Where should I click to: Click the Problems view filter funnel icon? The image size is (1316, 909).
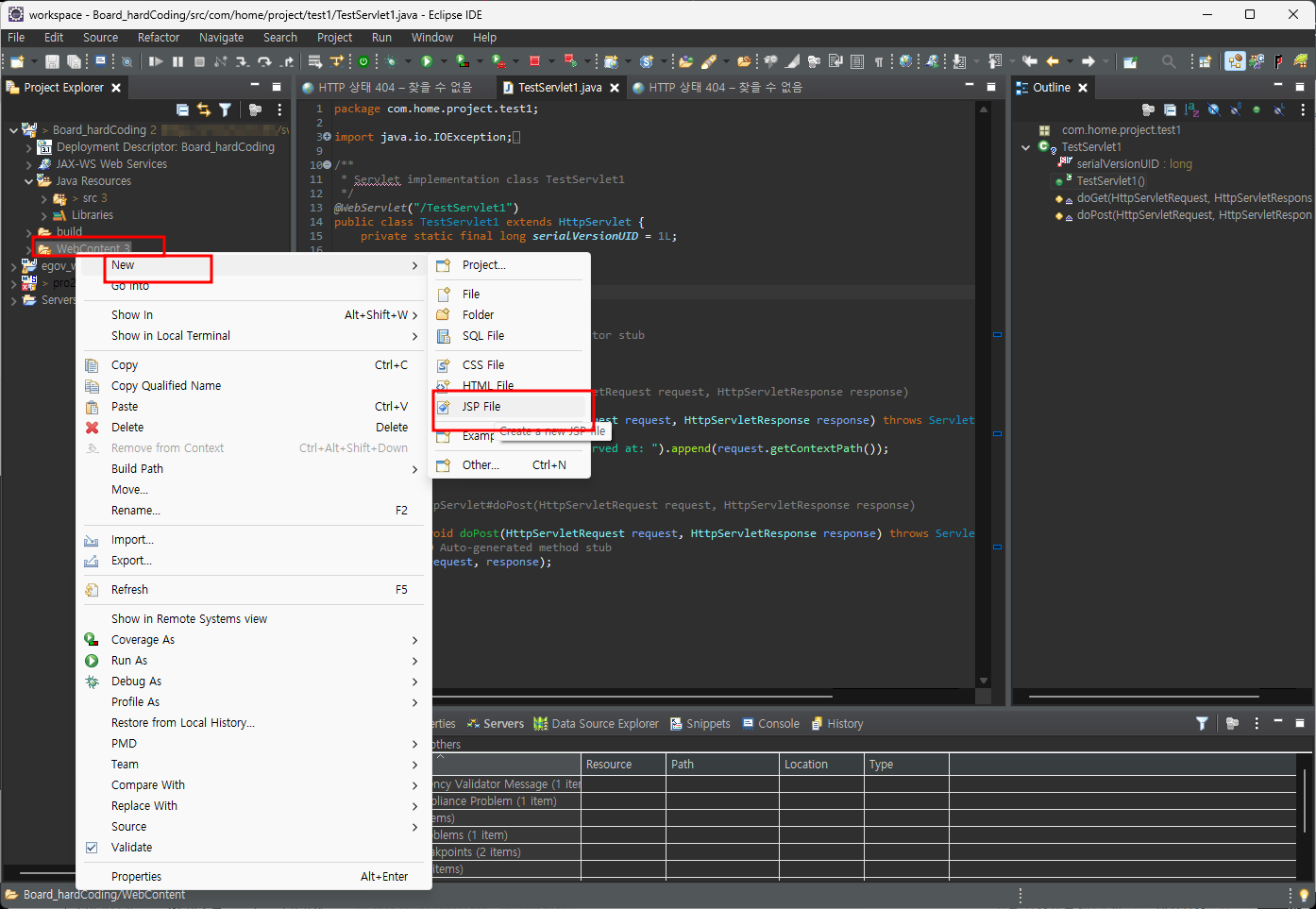click(1202, 723)
